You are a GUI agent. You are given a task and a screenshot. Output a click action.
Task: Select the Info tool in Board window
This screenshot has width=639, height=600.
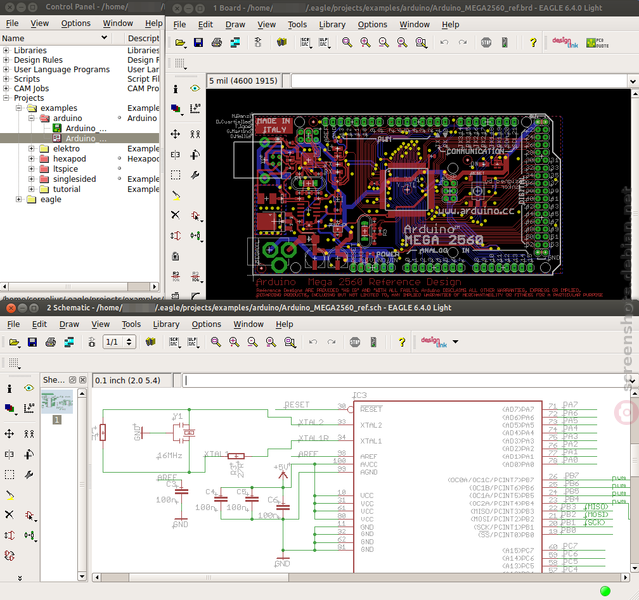tap(176, 89)
